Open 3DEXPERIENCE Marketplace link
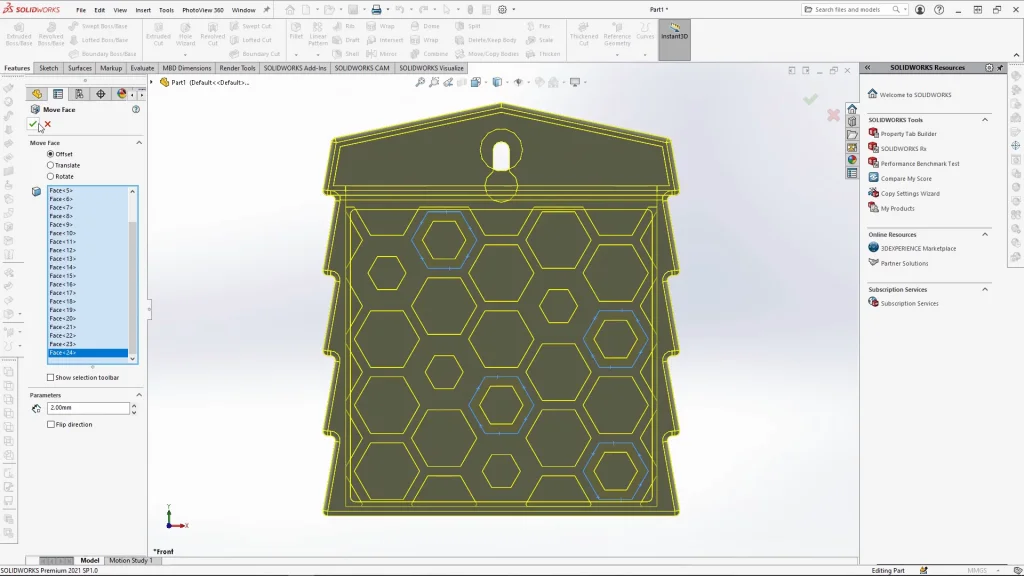1024x576 pixels. [917, 248]
